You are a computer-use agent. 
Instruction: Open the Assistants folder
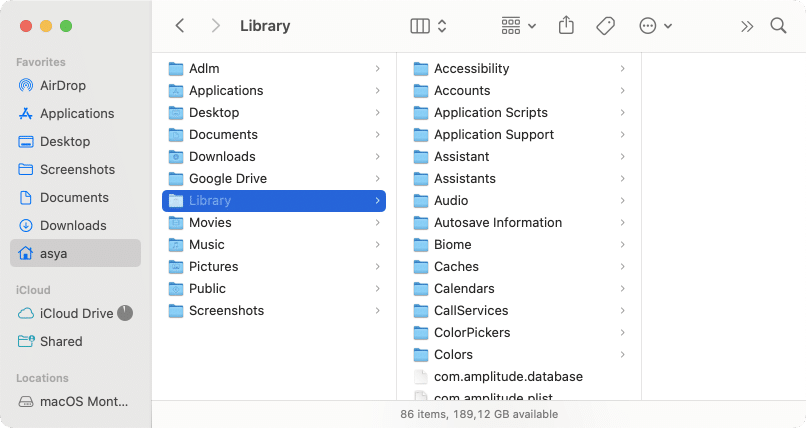click(x=519, y=179)
